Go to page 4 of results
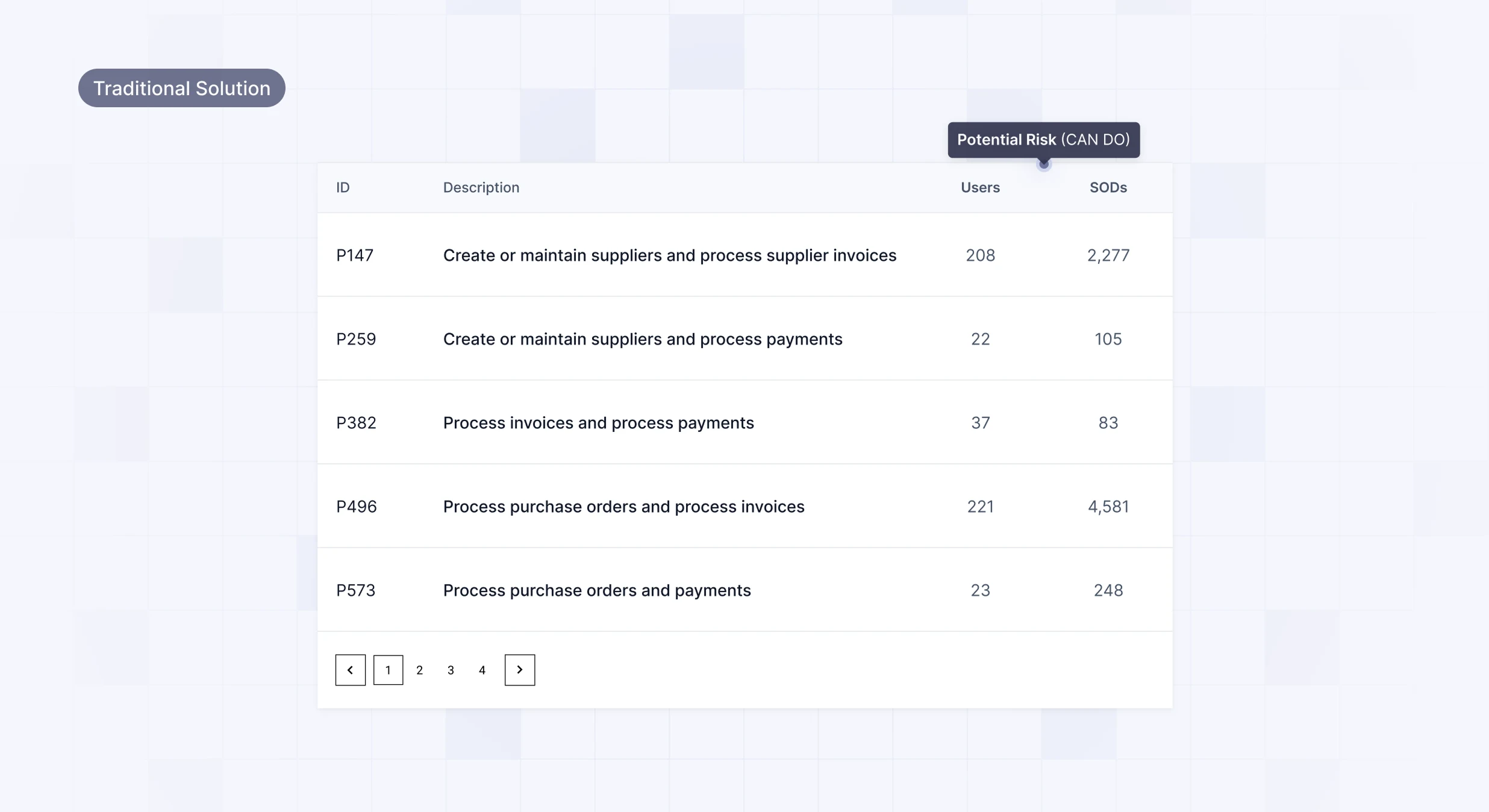Screen dimensions: 1489x812 [482, 670]
